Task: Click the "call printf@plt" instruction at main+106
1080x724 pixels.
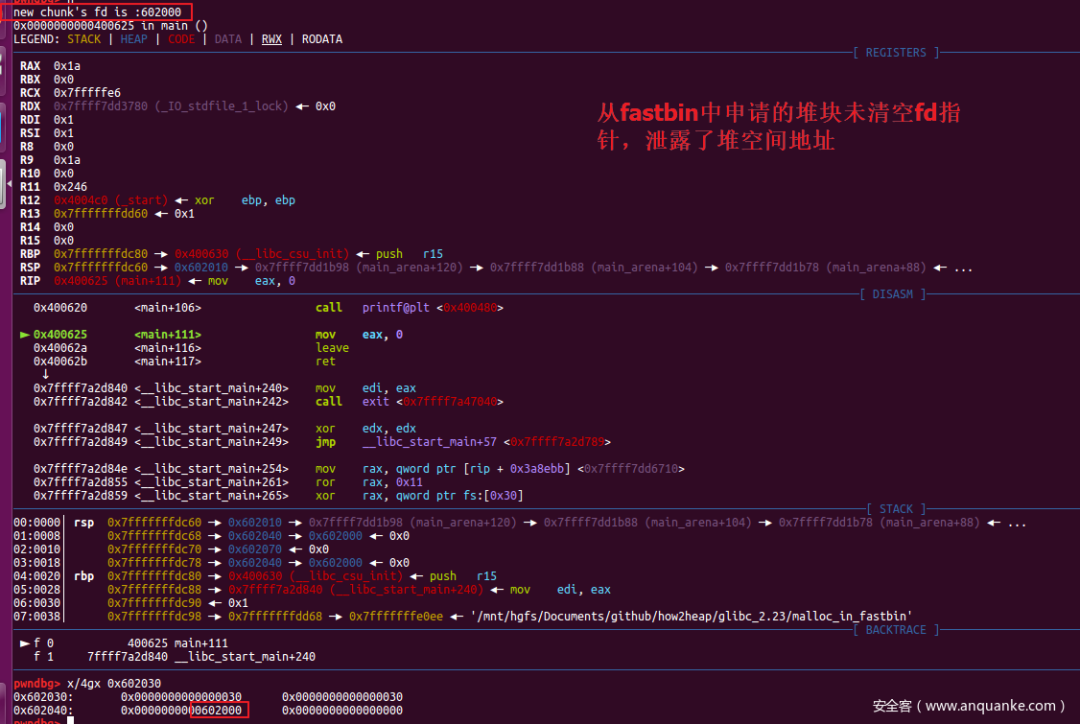Action: pos(409,308)
